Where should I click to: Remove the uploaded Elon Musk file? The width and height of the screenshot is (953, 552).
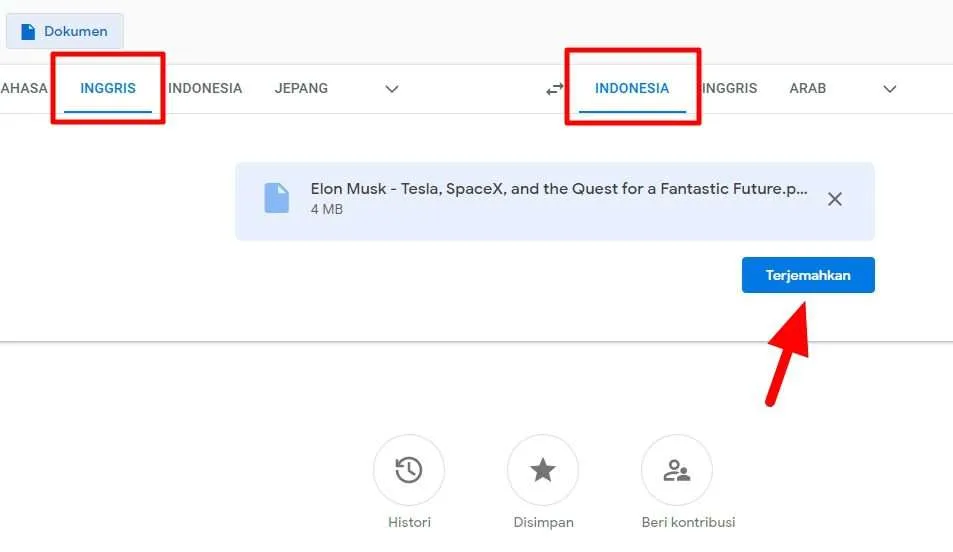(834, 199)
